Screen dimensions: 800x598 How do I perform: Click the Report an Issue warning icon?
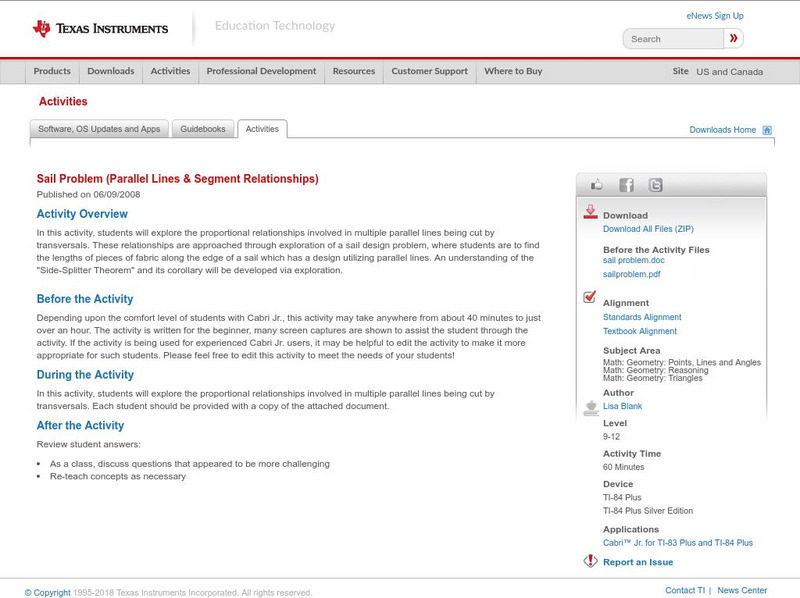pyautogui.click(x=590, y=561)
